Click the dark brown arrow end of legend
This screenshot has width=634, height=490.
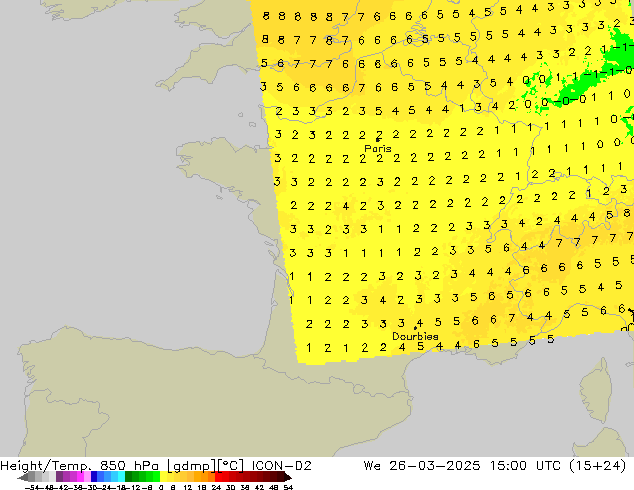coord(288,477)
